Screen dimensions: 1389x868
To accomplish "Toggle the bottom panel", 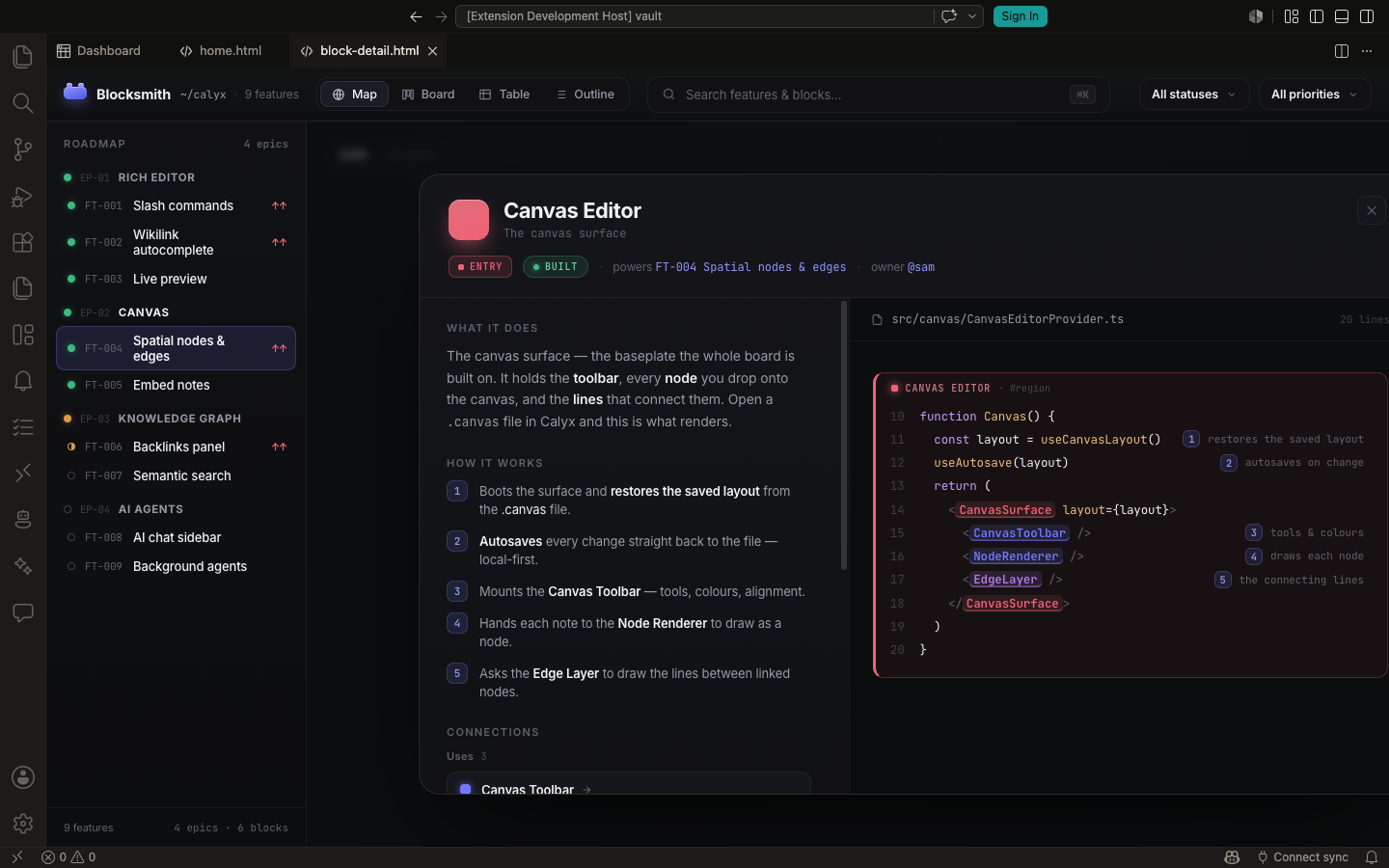I will point(1342,16).
